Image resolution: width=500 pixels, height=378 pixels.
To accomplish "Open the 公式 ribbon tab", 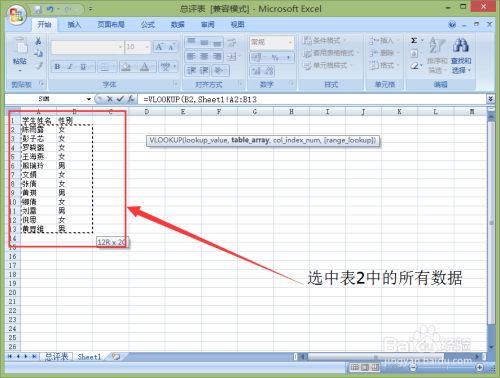I will (147, 24).
